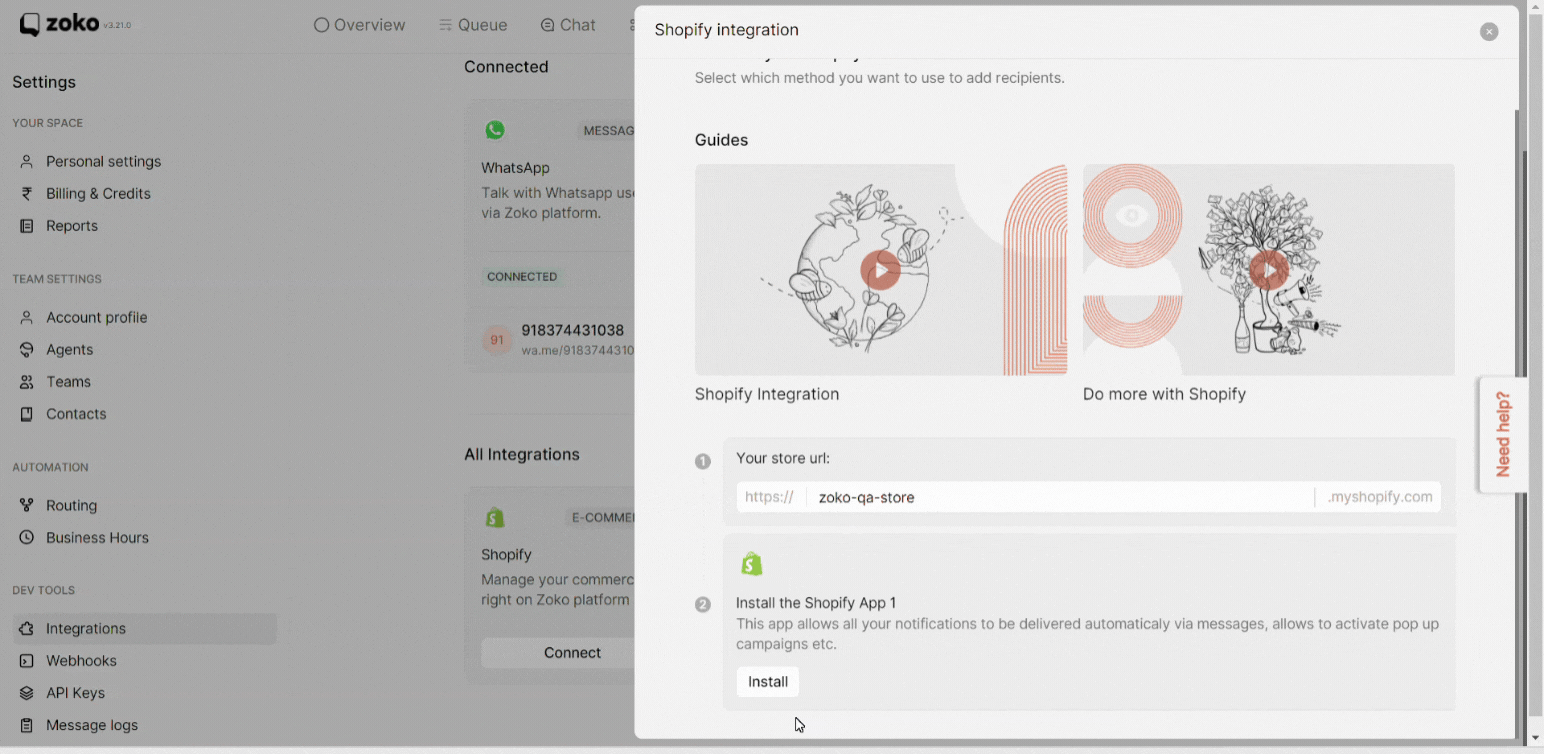The image size is (1544, 754).
Task: Open Contacts page
Action: (76, 413)
